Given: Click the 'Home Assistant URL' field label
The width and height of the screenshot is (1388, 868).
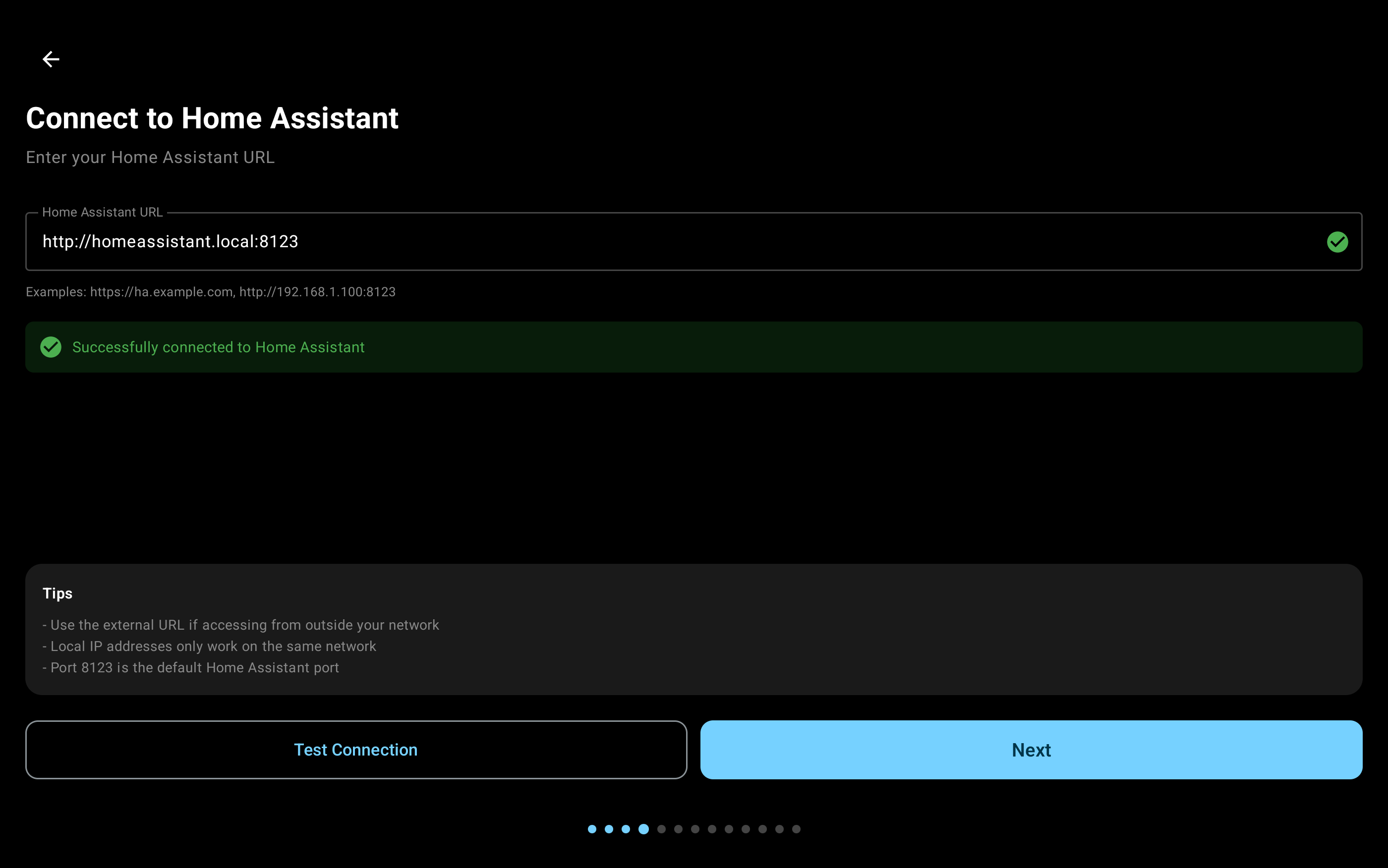Looking at the screenshot, I should point(102,212).
